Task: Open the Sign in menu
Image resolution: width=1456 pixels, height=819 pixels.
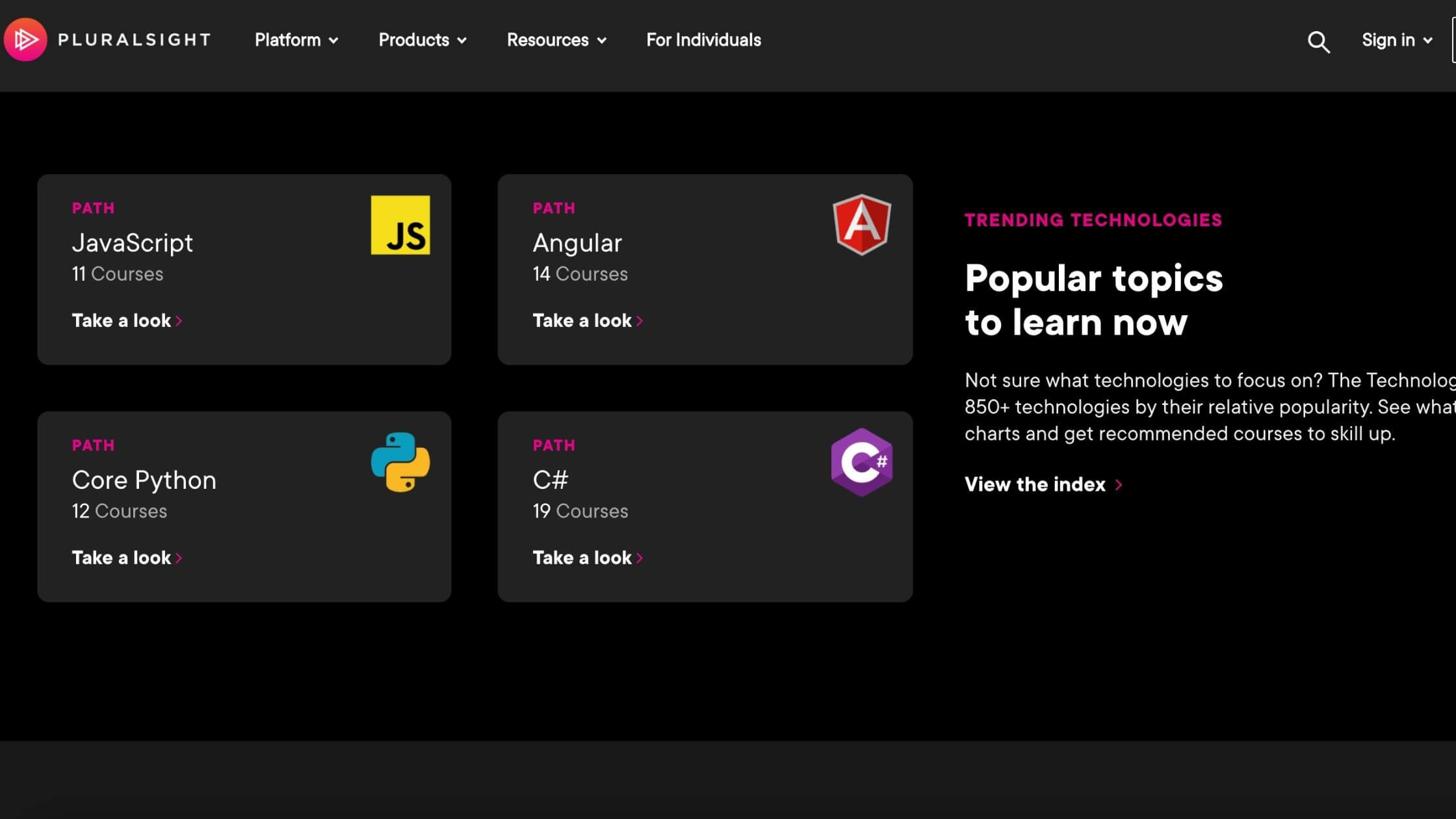Action: (1396, 40)
